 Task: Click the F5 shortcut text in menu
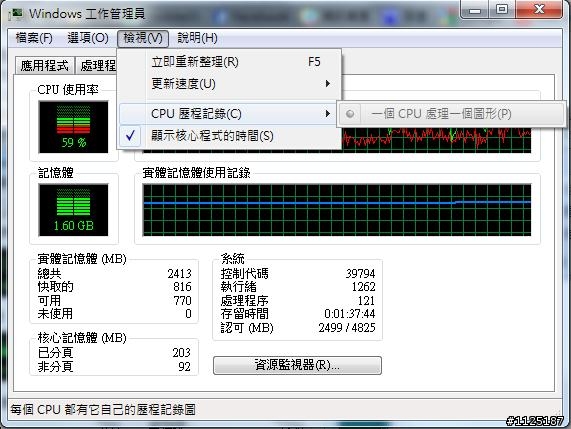[314, 62]
